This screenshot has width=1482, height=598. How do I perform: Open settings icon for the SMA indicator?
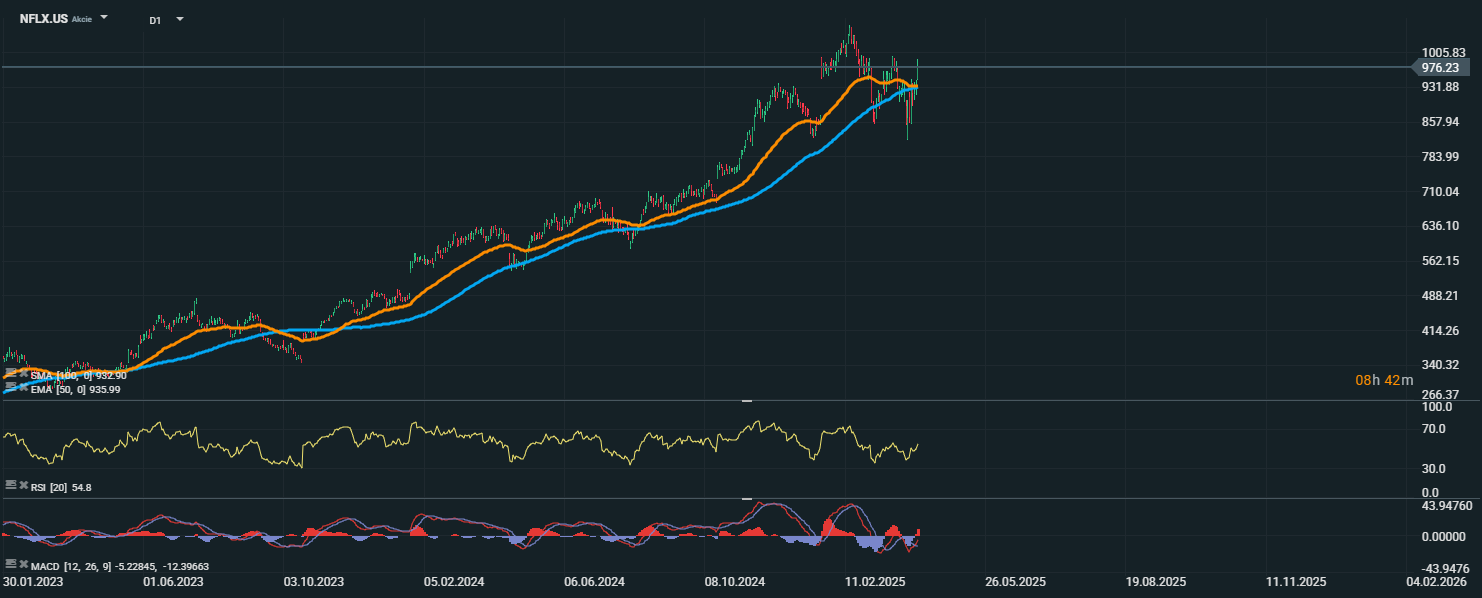[11, 374]
